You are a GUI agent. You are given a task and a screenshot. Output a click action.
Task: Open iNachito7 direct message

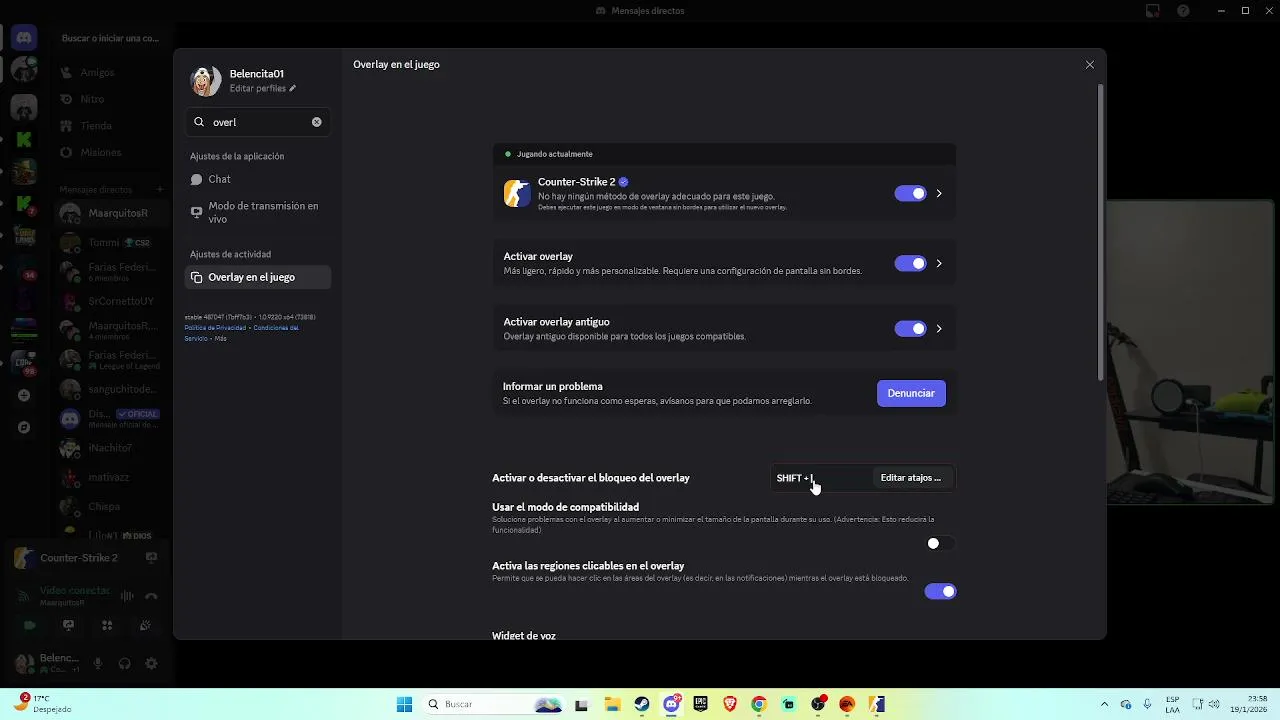(x=110, y=448)
